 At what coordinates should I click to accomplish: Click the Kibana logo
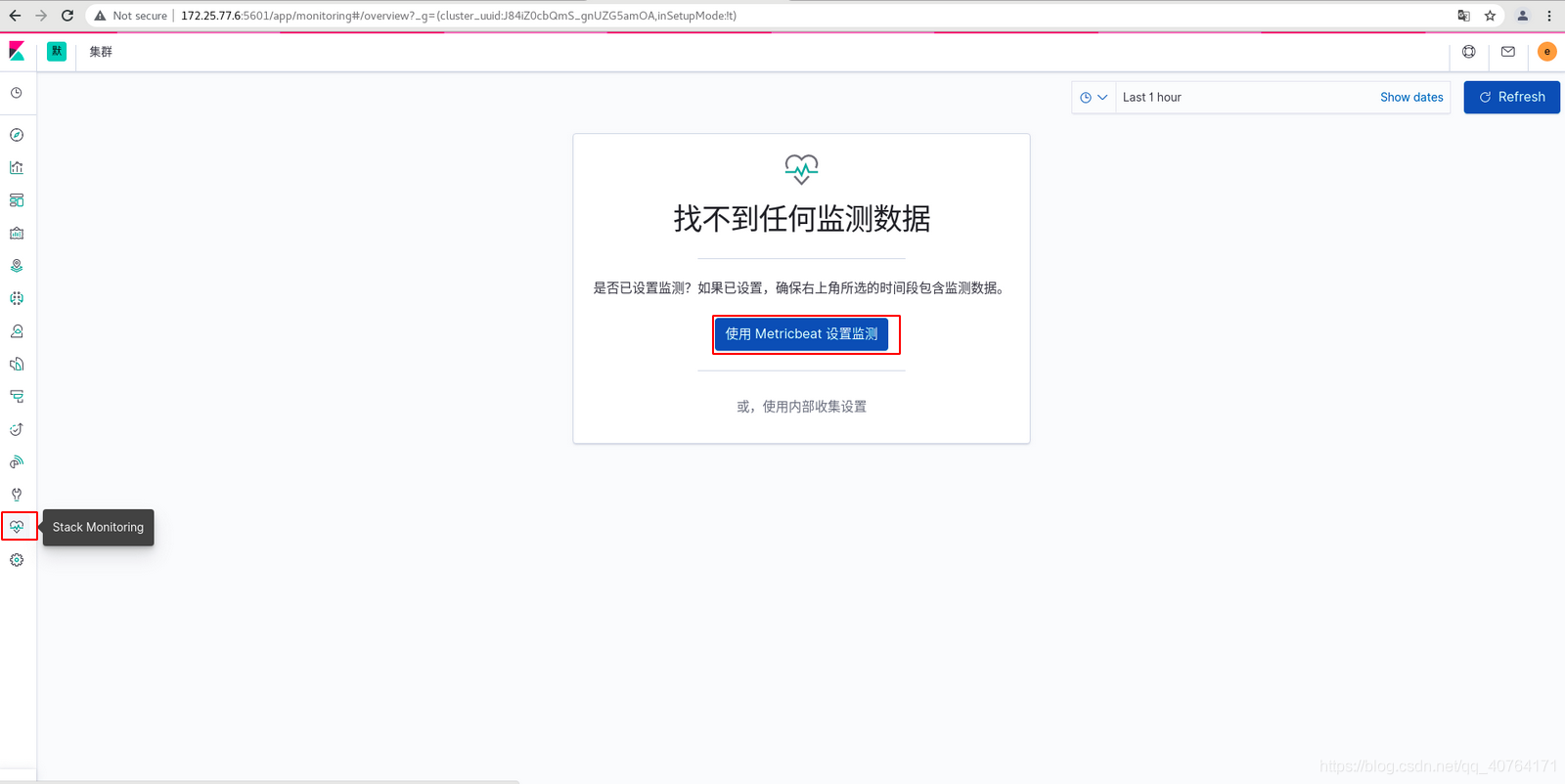(17, 52)
